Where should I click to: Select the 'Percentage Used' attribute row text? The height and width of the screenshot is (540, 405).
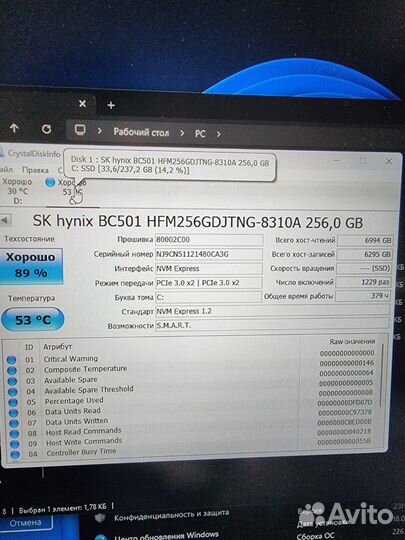click(x=74, y=401)
